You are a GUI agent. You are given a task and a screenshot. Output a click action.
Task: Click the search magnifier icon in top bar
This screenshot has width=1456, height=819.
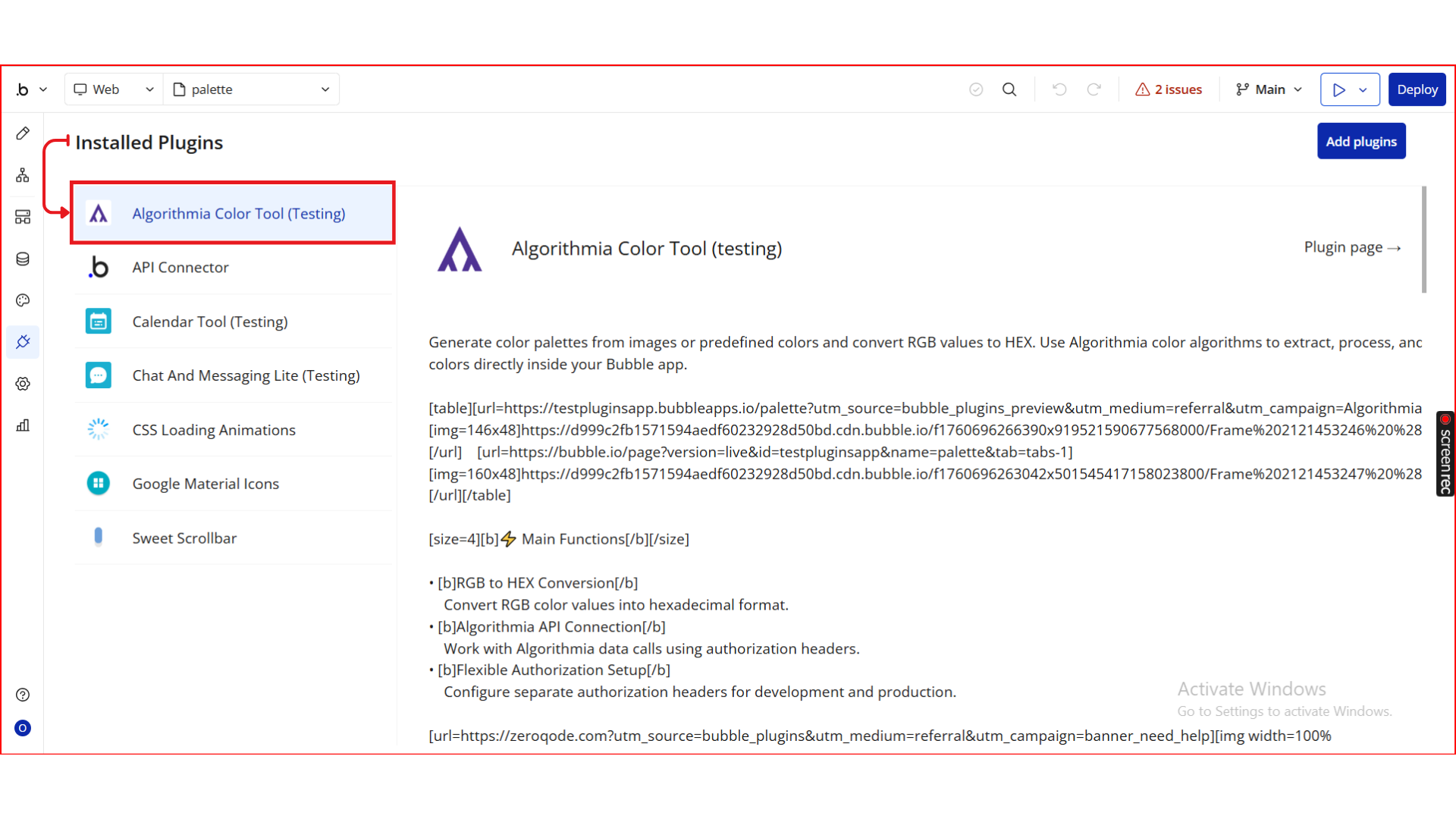1009,89
